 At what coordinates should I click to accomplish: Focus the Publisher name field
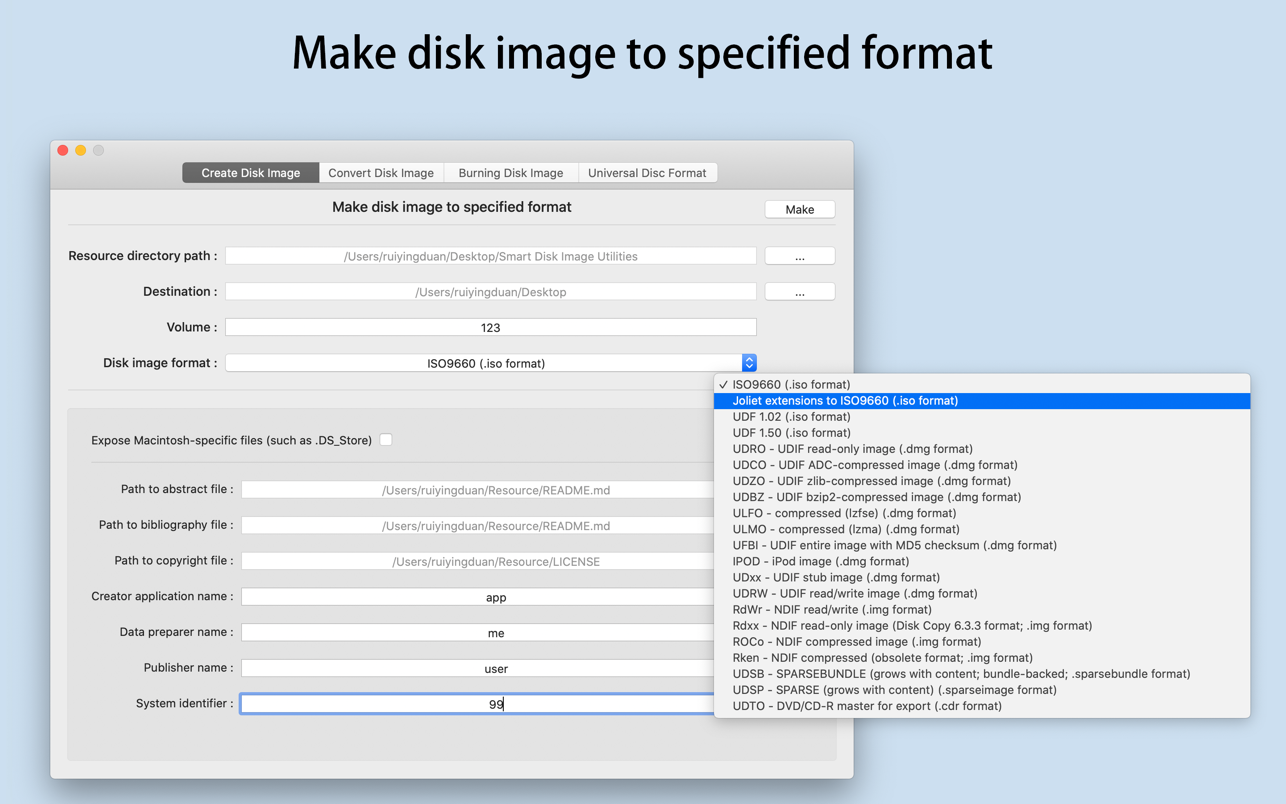478,668
